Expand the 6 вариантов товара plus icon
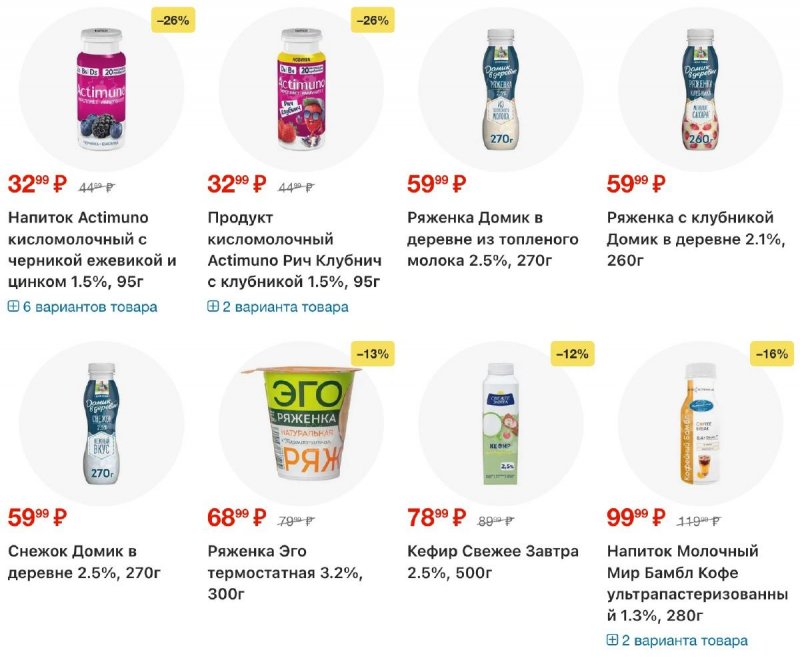Screen dimensions: 800x662 click(x=13, y=307)
